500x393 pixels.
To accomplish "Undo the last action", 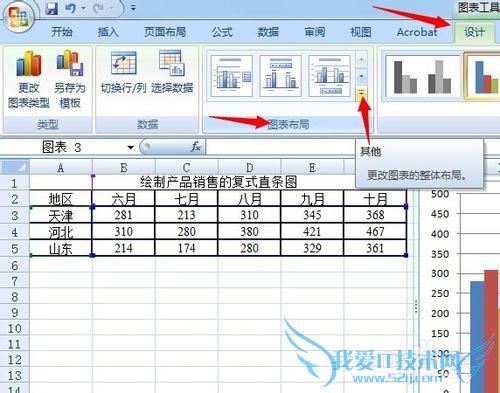I will [x=70, y=8].
